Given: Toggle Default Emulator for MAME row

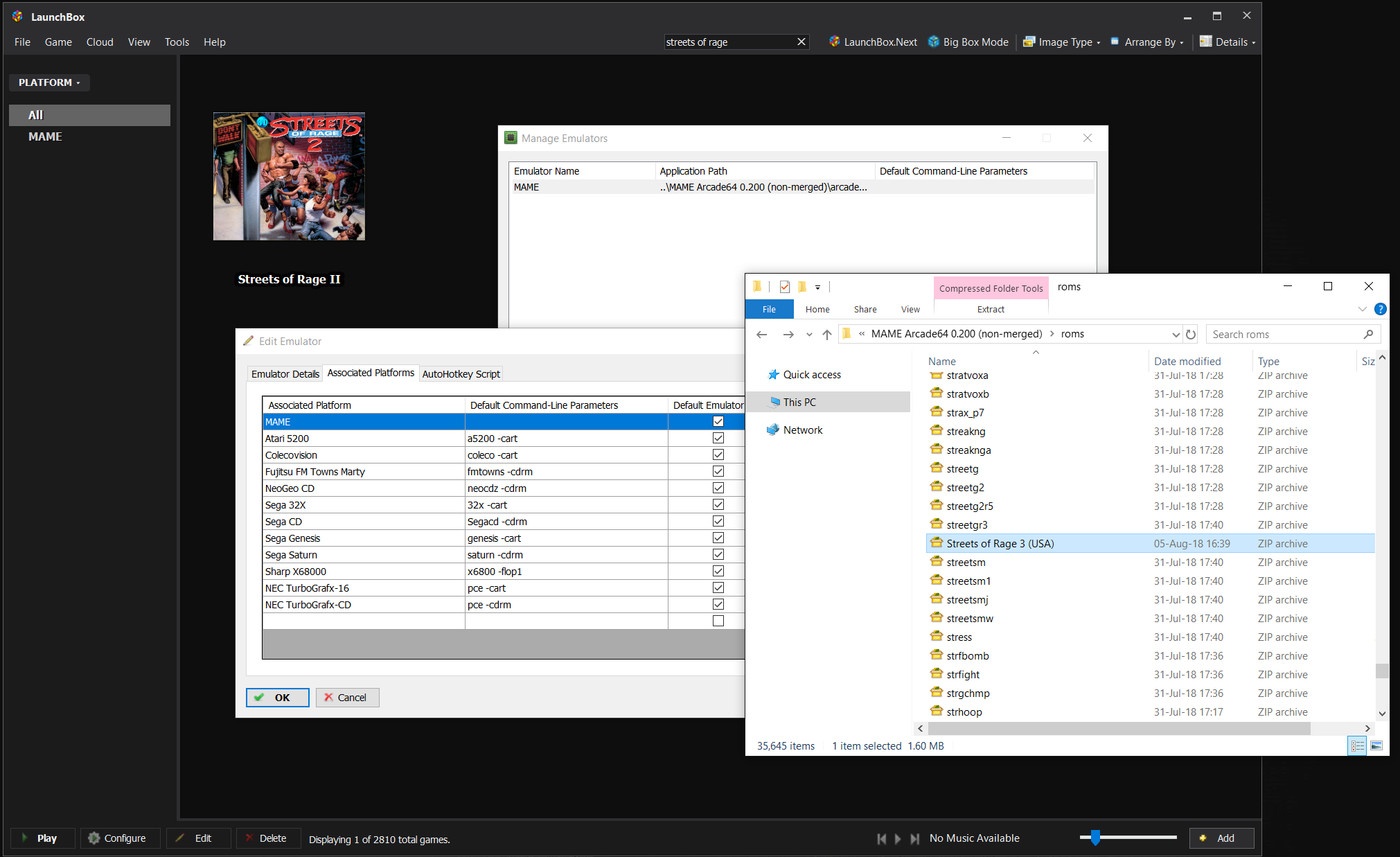Looking at the screenshot, I should pyautogui.click(x=718, y=421).
